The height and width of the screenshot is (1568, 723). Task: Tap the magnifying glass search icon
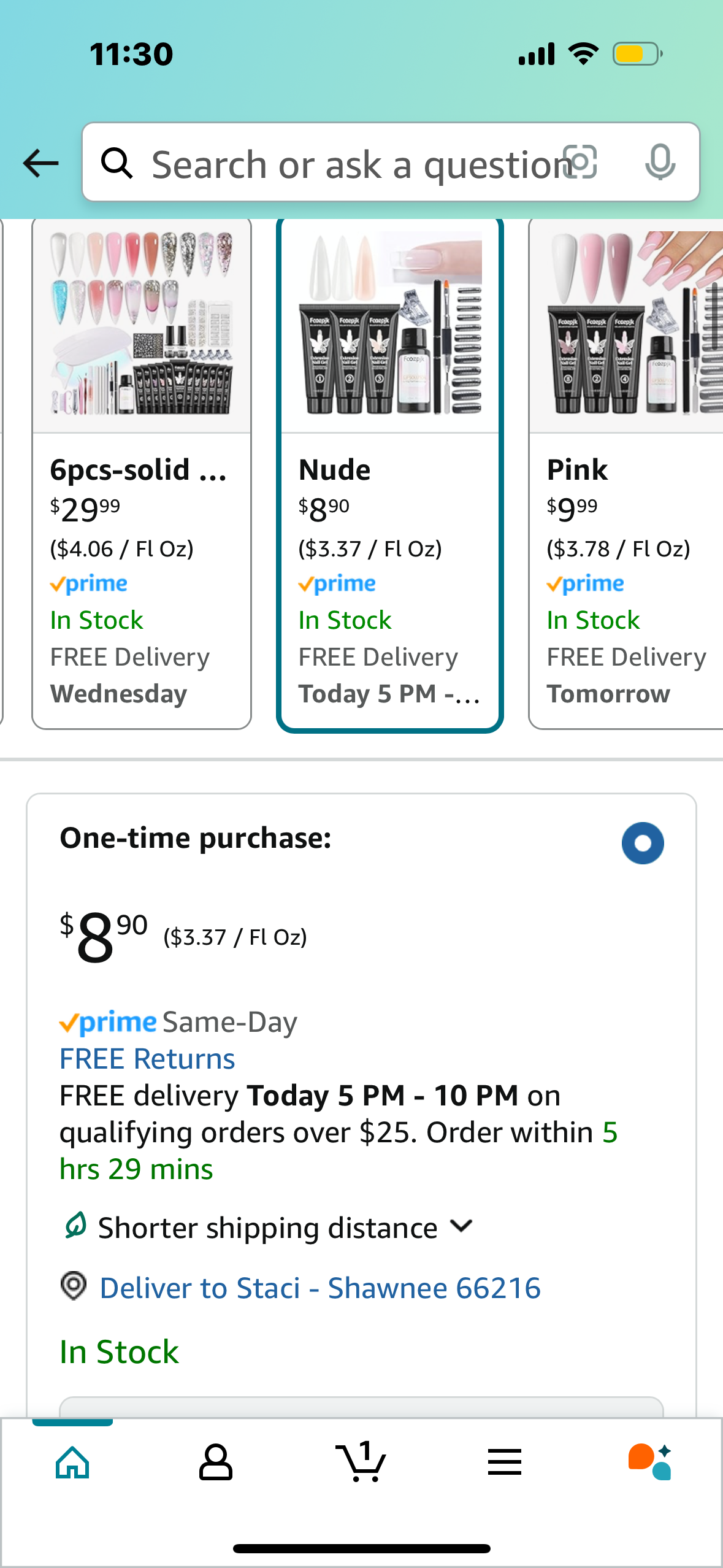click(x=117, y=164)
